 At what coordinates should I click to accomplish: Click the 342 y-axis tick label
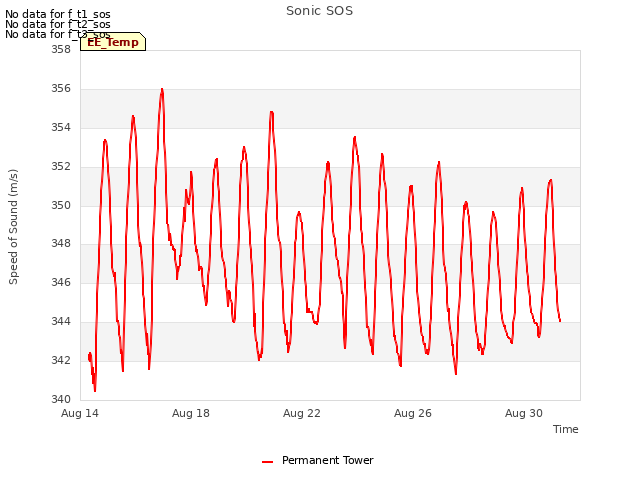61,360
